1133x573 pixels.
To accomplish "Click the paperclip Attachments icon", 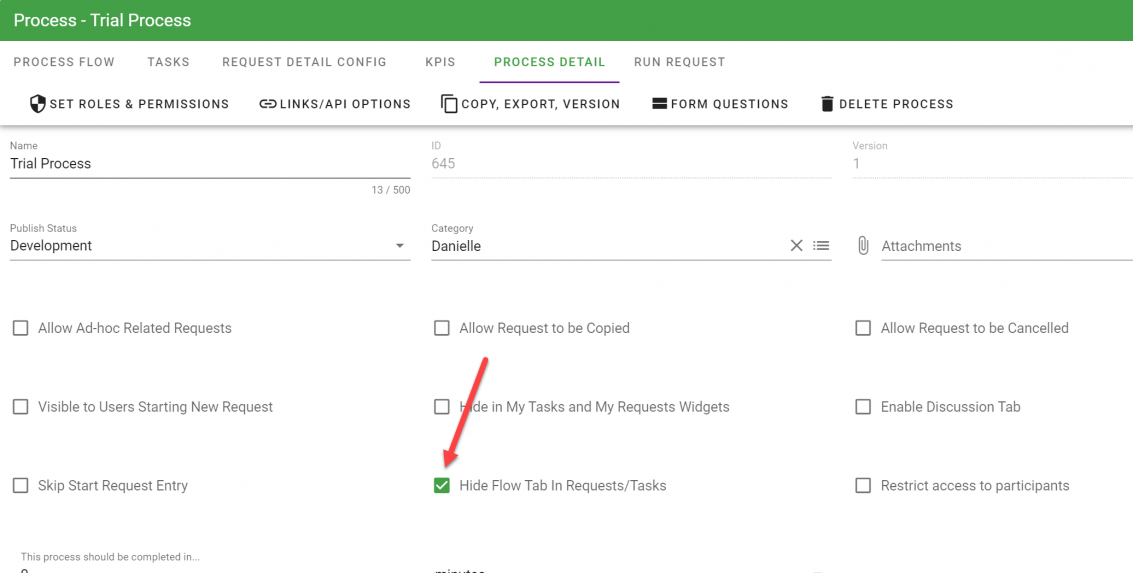I will click(863, 246).
